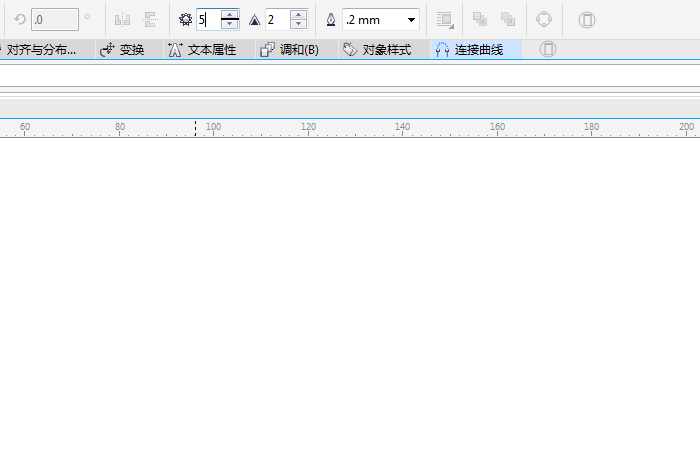The height and width of the screenshot is (450, 700).
Task: Switch to the 文本属性 tab
Action: (202, 49)
